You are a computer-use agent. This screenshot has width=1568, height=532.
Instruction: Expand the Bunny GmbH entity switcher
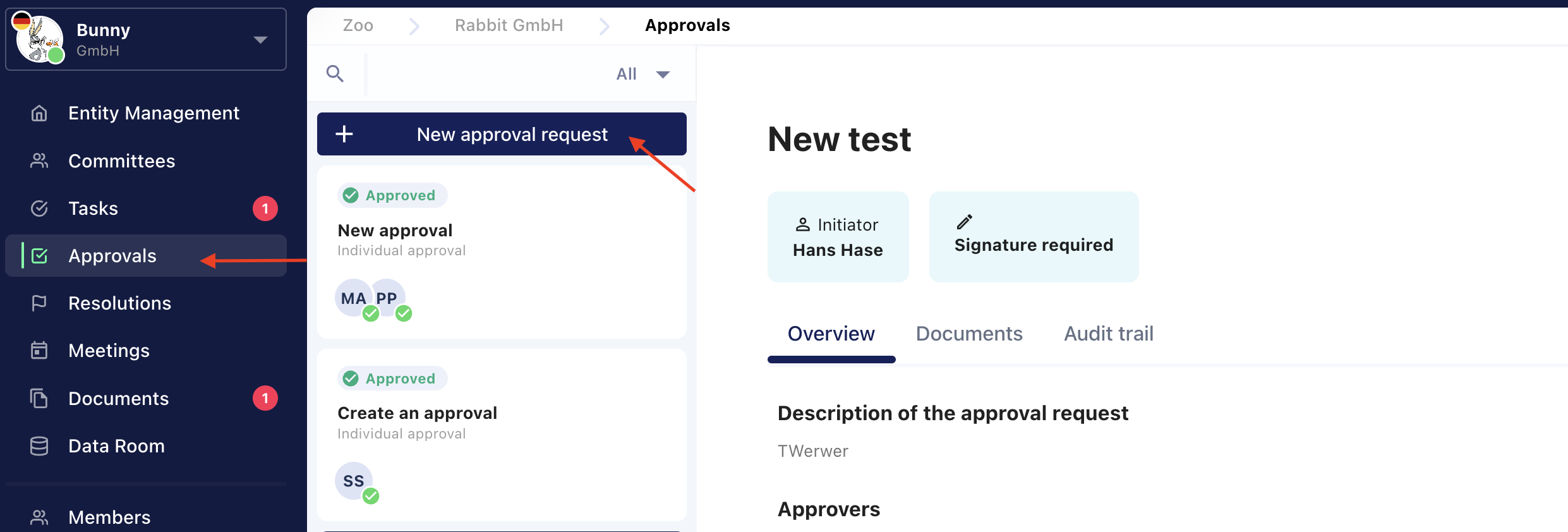coord(260,40)
